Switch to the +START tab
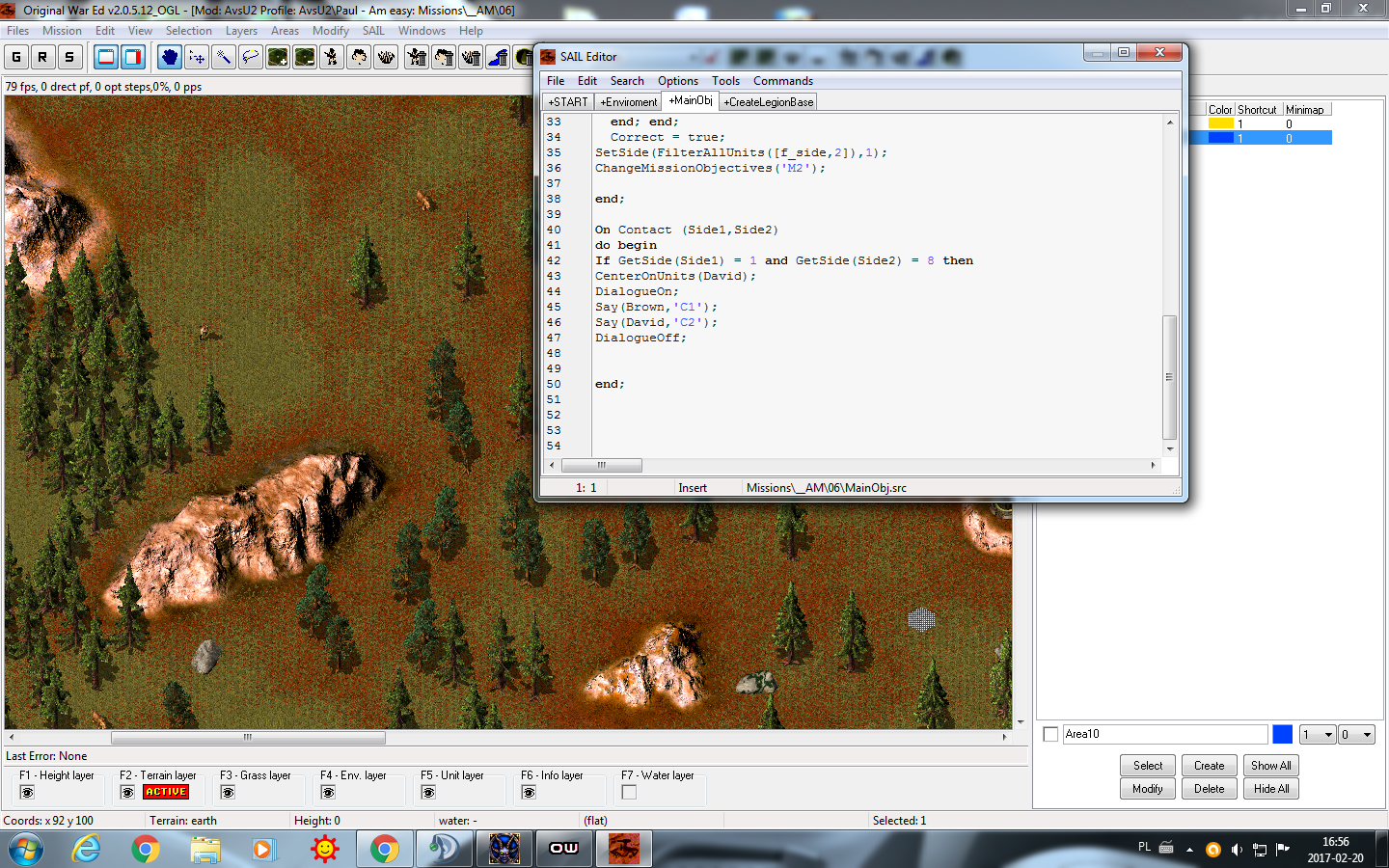The width and height of the screenshot is (1389, 868). pos(568,101)
